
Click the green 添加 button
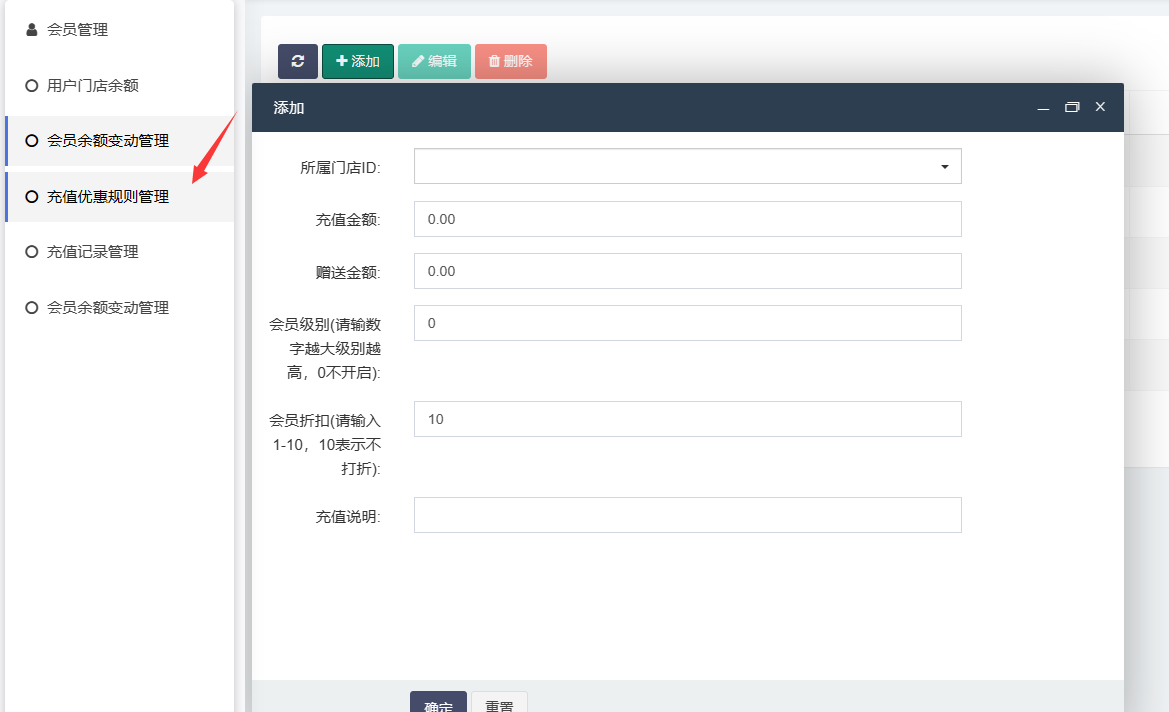point(358,61)
